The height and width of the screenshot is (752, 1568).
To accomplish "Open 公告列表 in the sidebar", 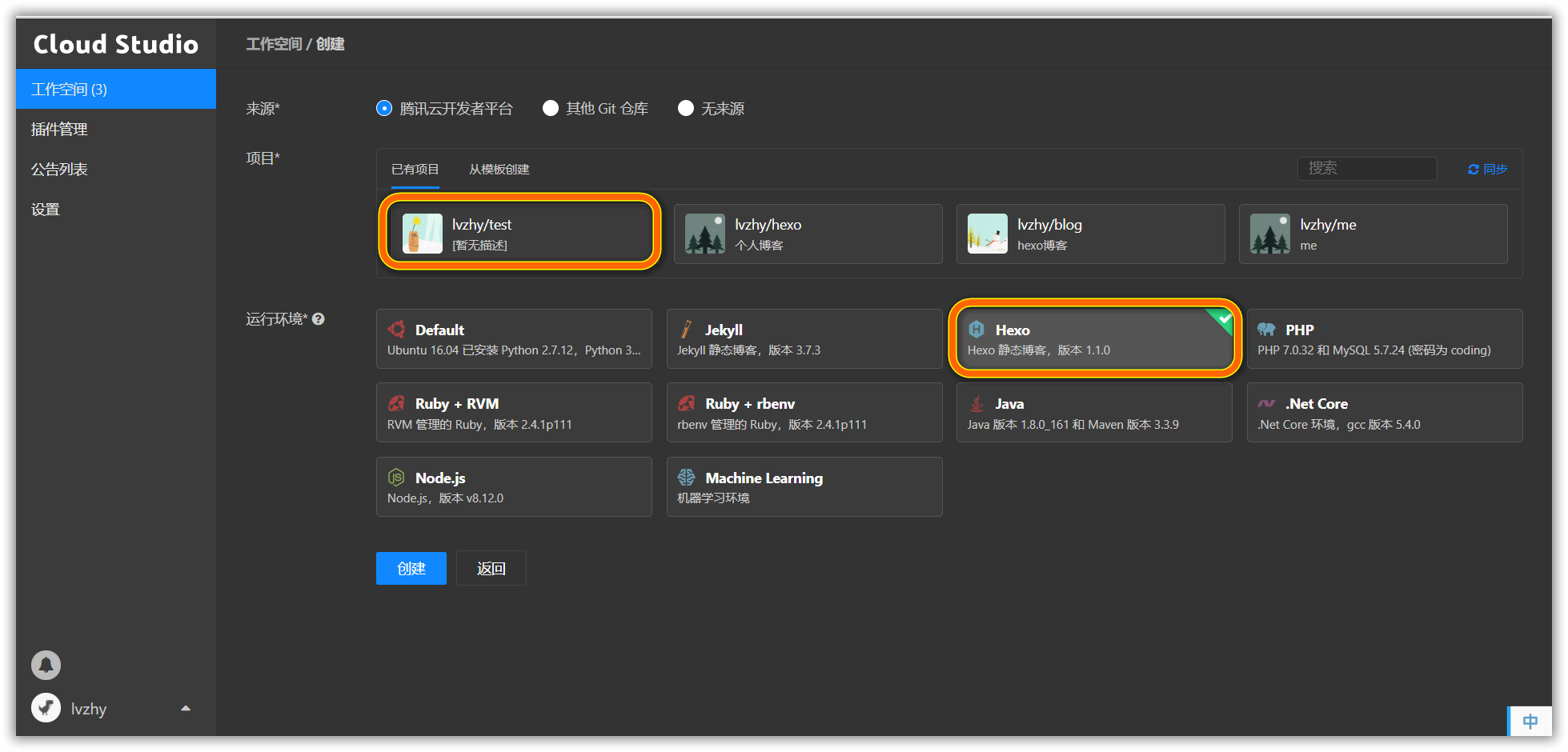I will [x=116, y=169].
